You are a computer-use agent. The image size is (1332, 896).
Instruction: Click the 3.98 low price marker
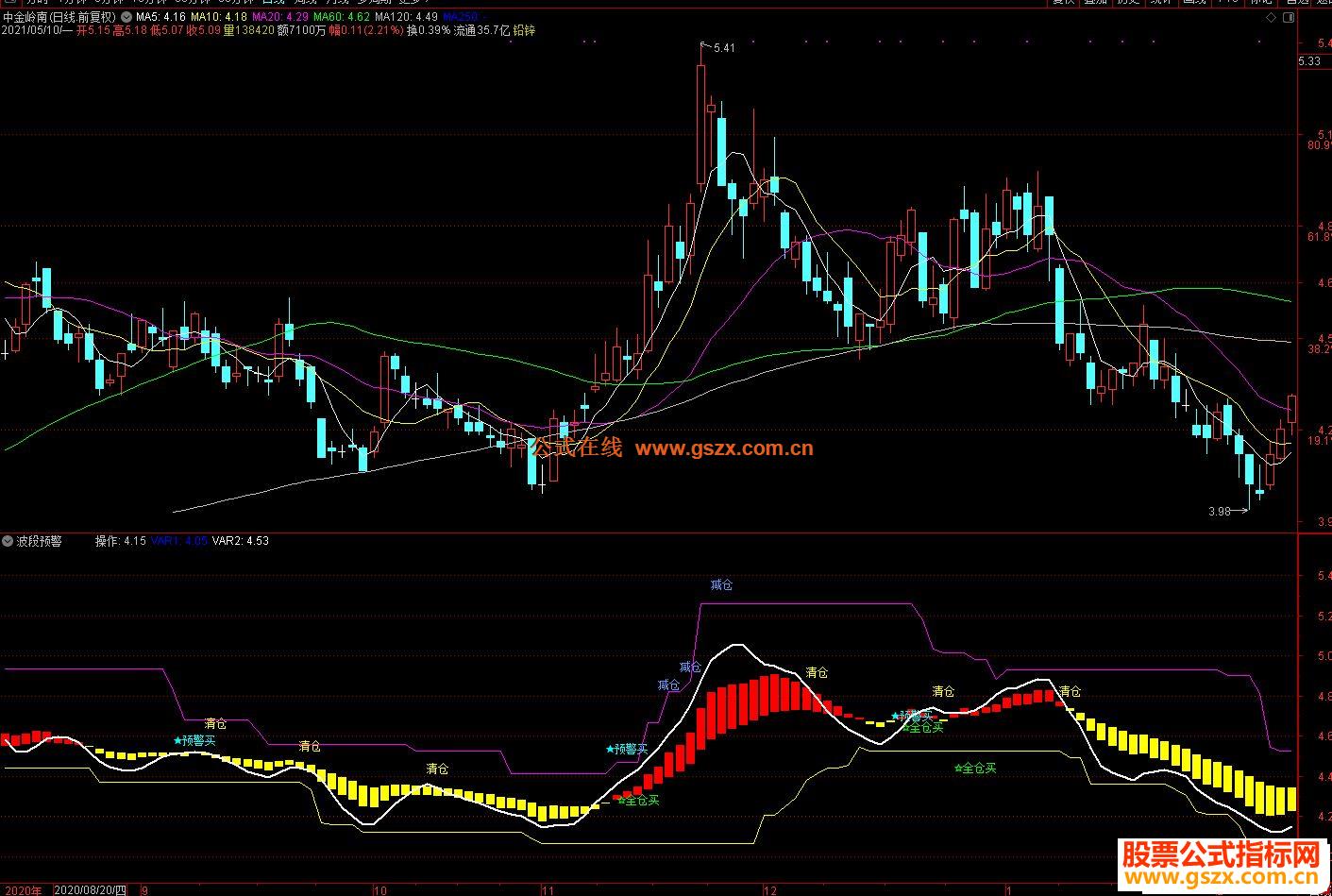click(1219, 512)
